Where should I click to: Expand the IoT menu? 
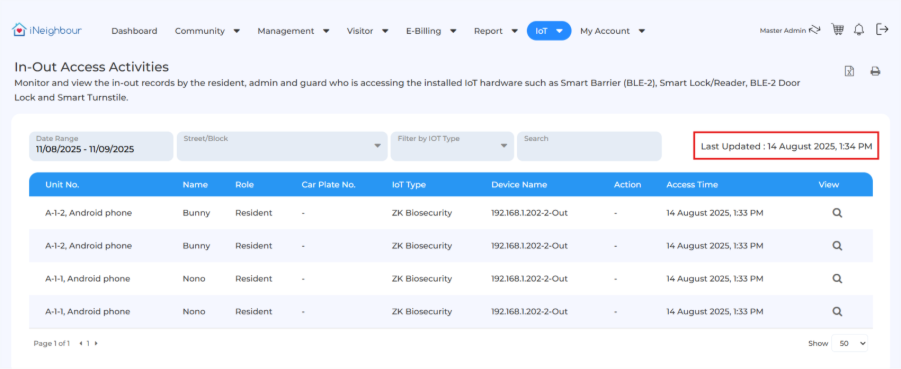[x=549, y=31]
